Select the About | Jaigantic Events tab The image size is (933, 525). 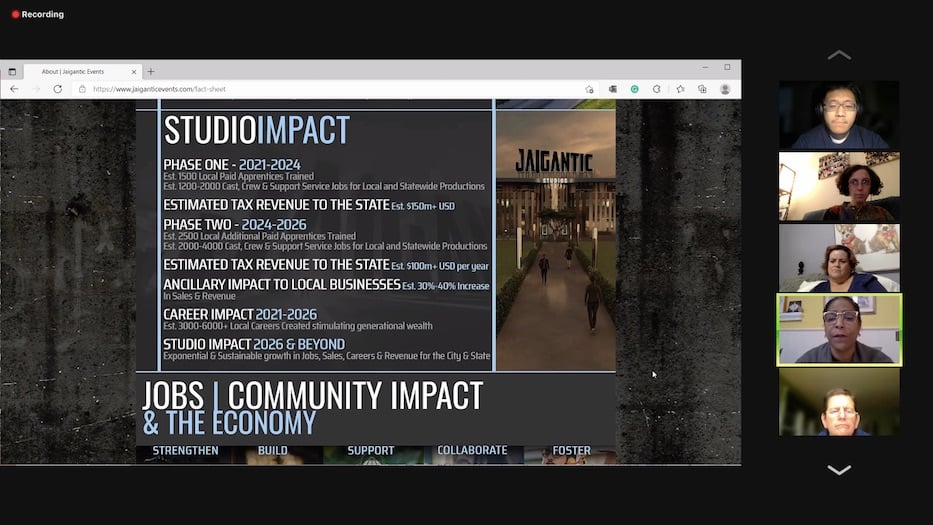(83, 71)
